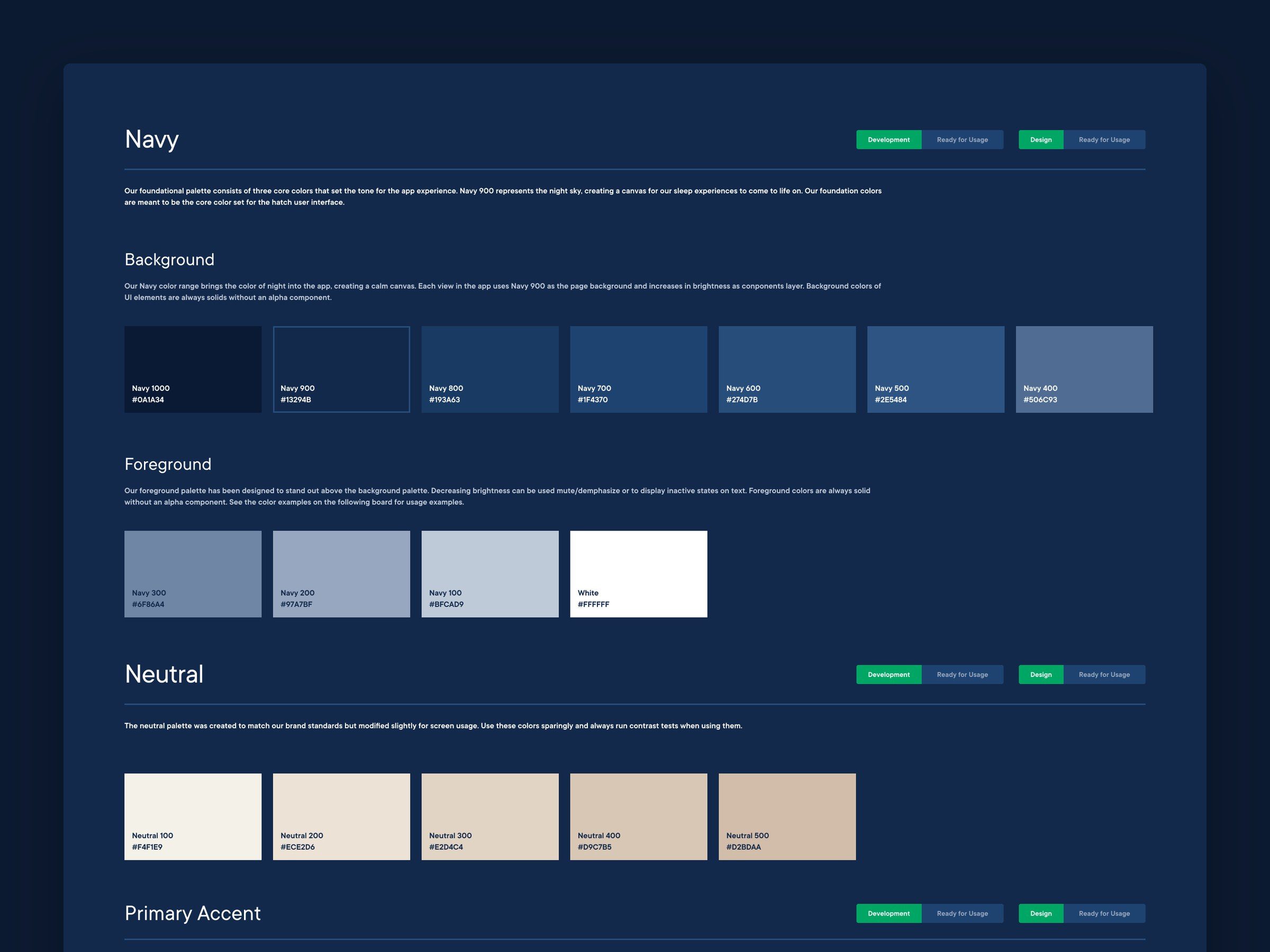Click the Navy 600 #274D7B swatch
This screenshot has height=952, width=1270.
coord(787,370)
